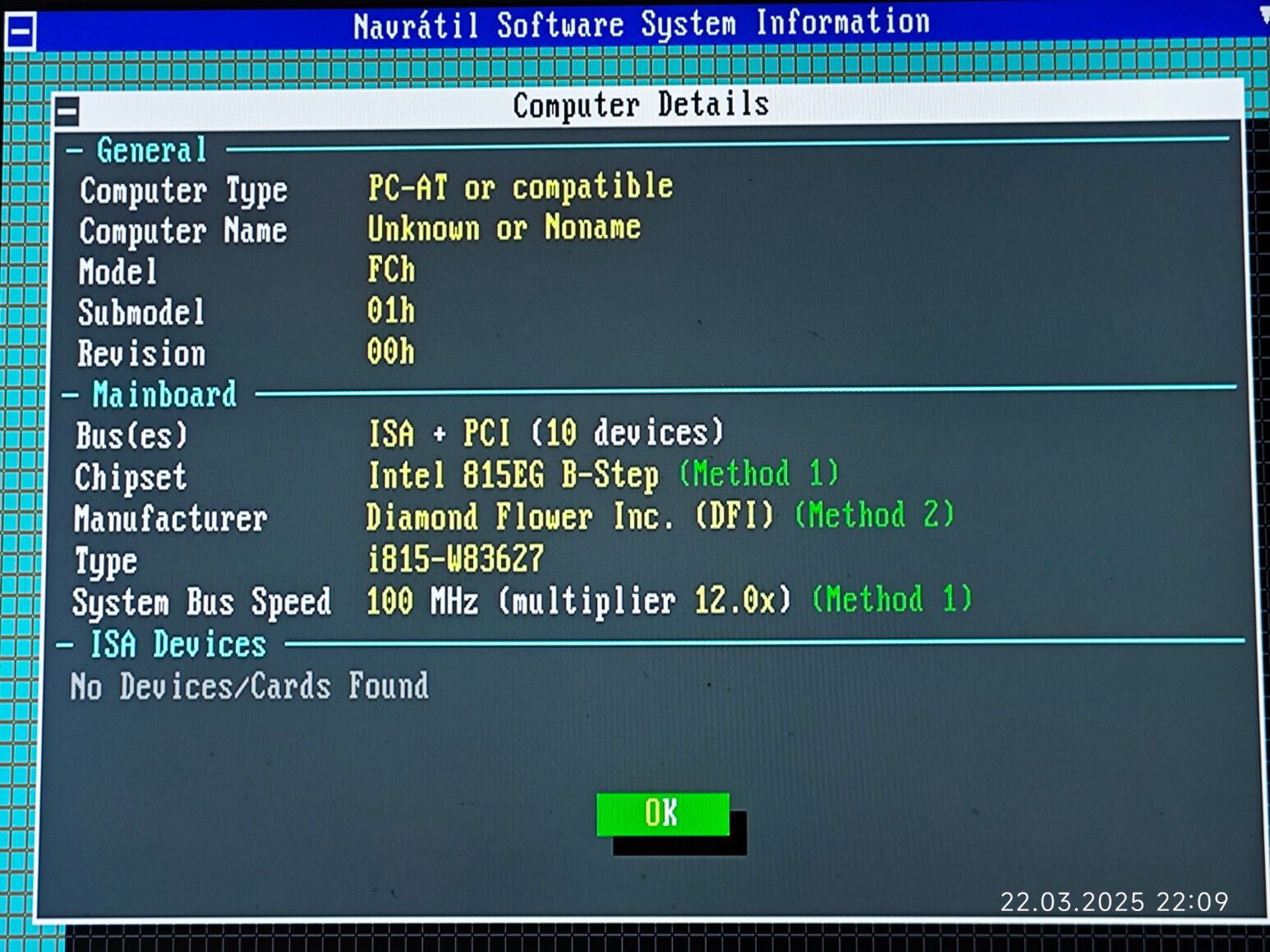Click the Model label
This screenshot has width=1270, height=952.
117,272
